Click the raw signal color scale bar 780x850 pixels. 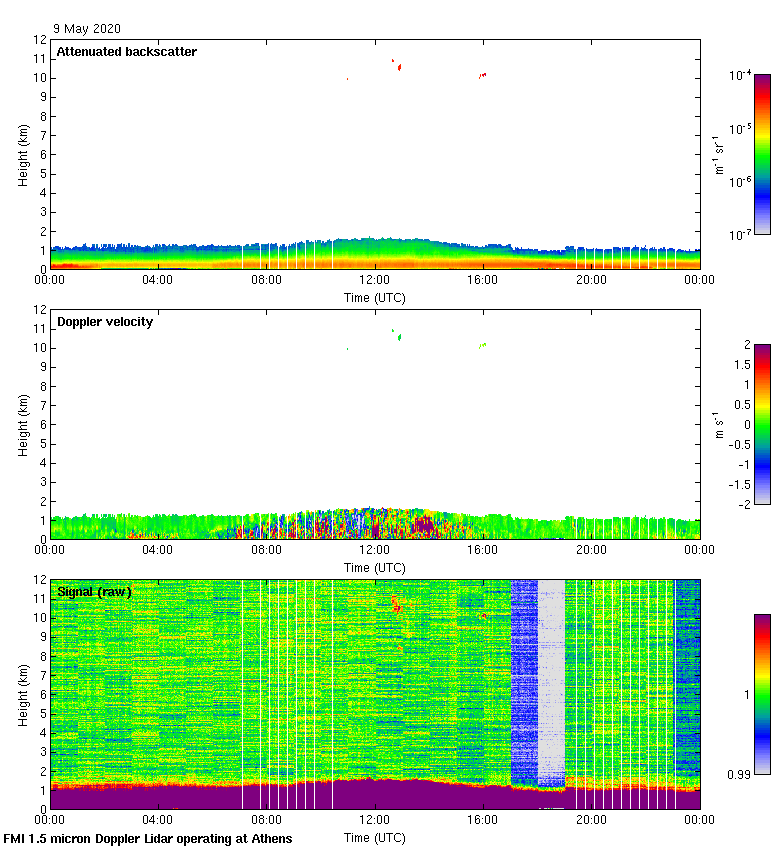[762, 694]
